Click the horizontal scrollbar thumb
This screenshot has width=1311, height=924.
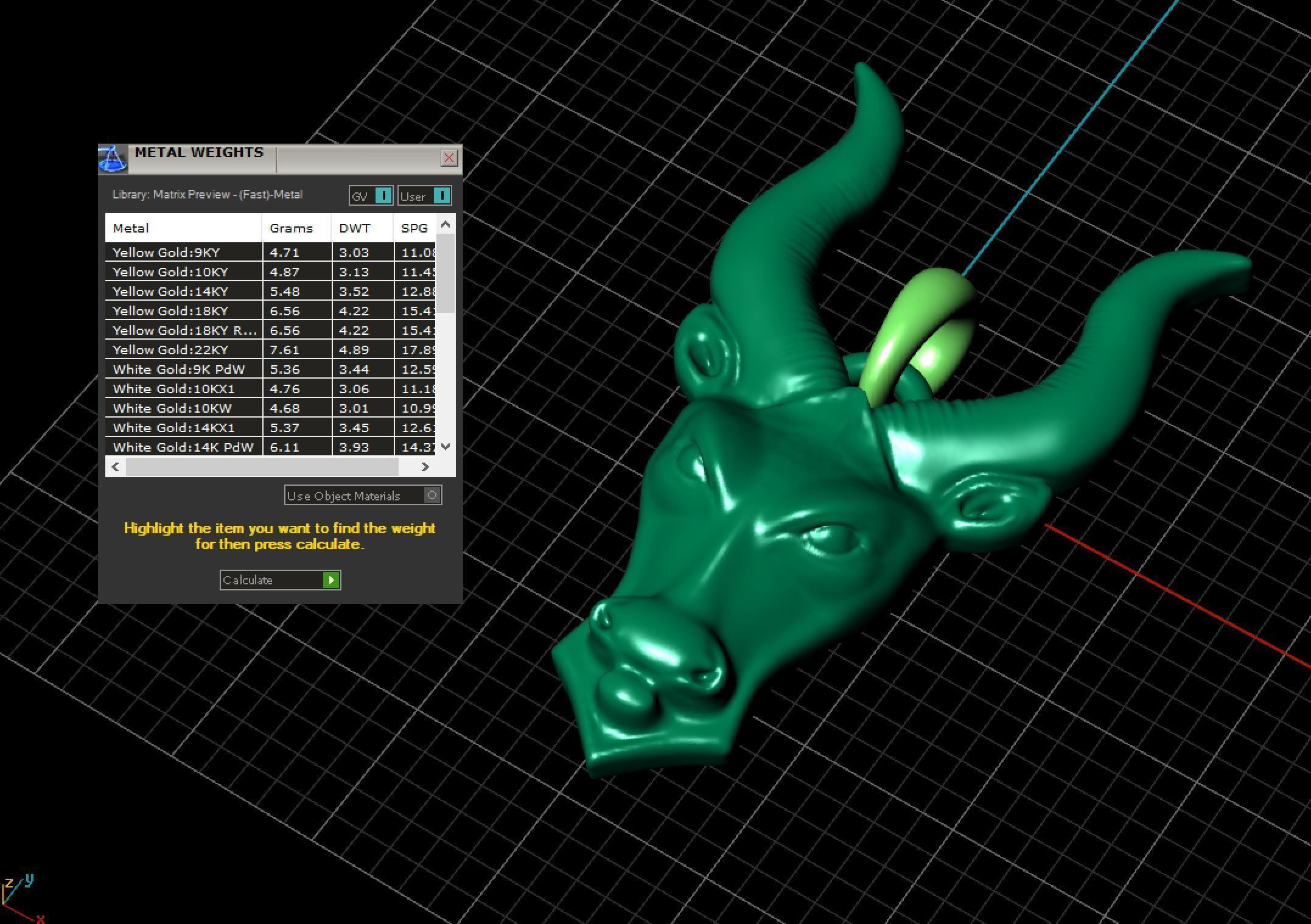click(262, 467)
